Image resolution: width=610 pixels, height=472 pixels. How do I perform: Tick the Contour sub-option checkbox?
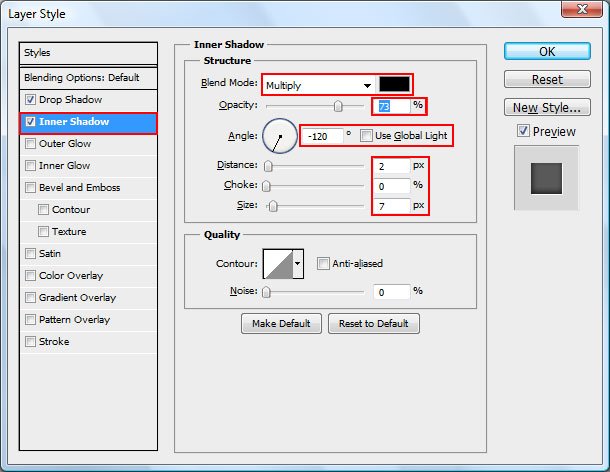(43, 210)
